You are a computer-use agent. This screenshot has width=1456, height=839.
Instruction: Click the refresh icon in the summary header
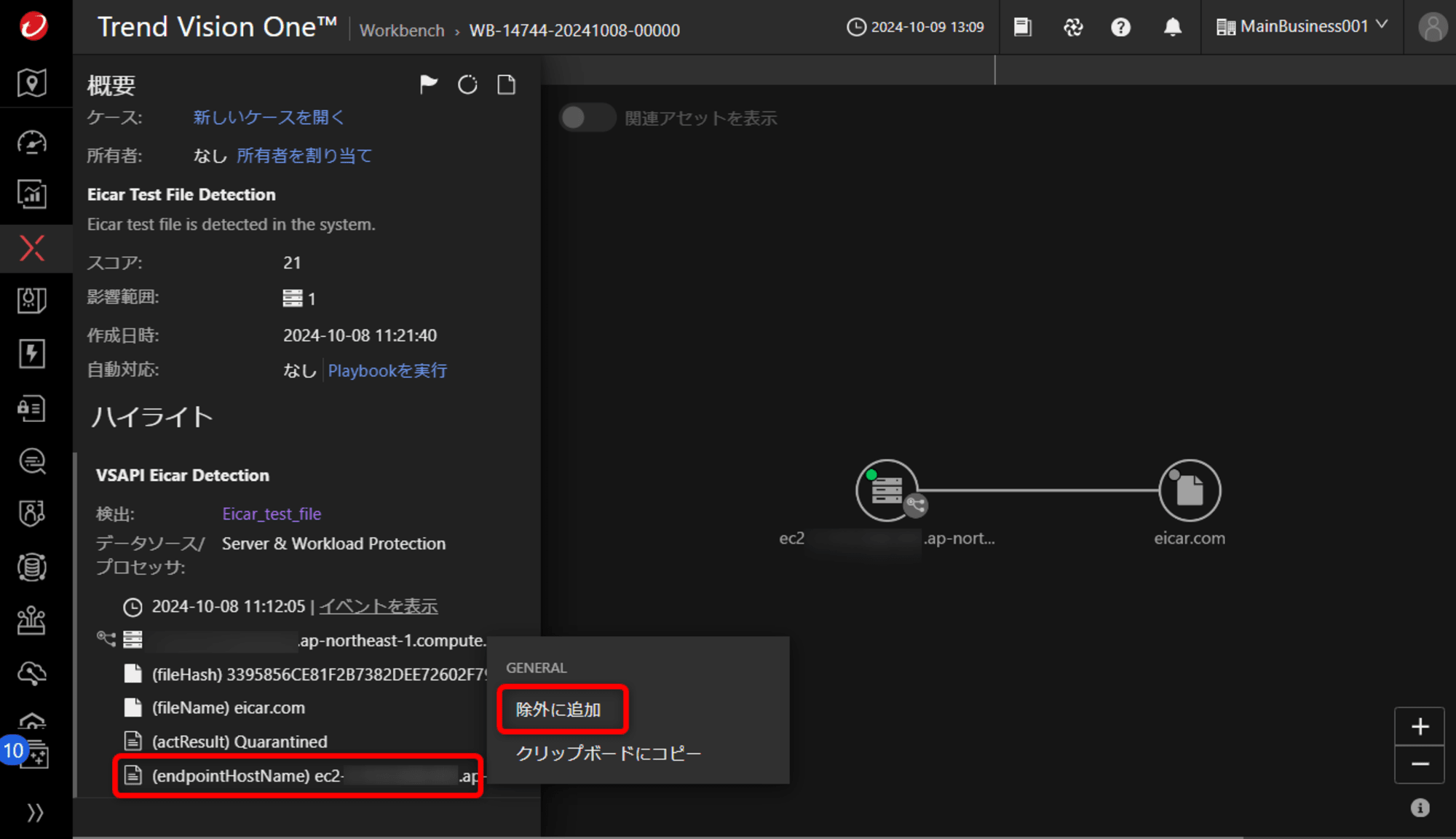pyautogui.click(x=467, y=85)
